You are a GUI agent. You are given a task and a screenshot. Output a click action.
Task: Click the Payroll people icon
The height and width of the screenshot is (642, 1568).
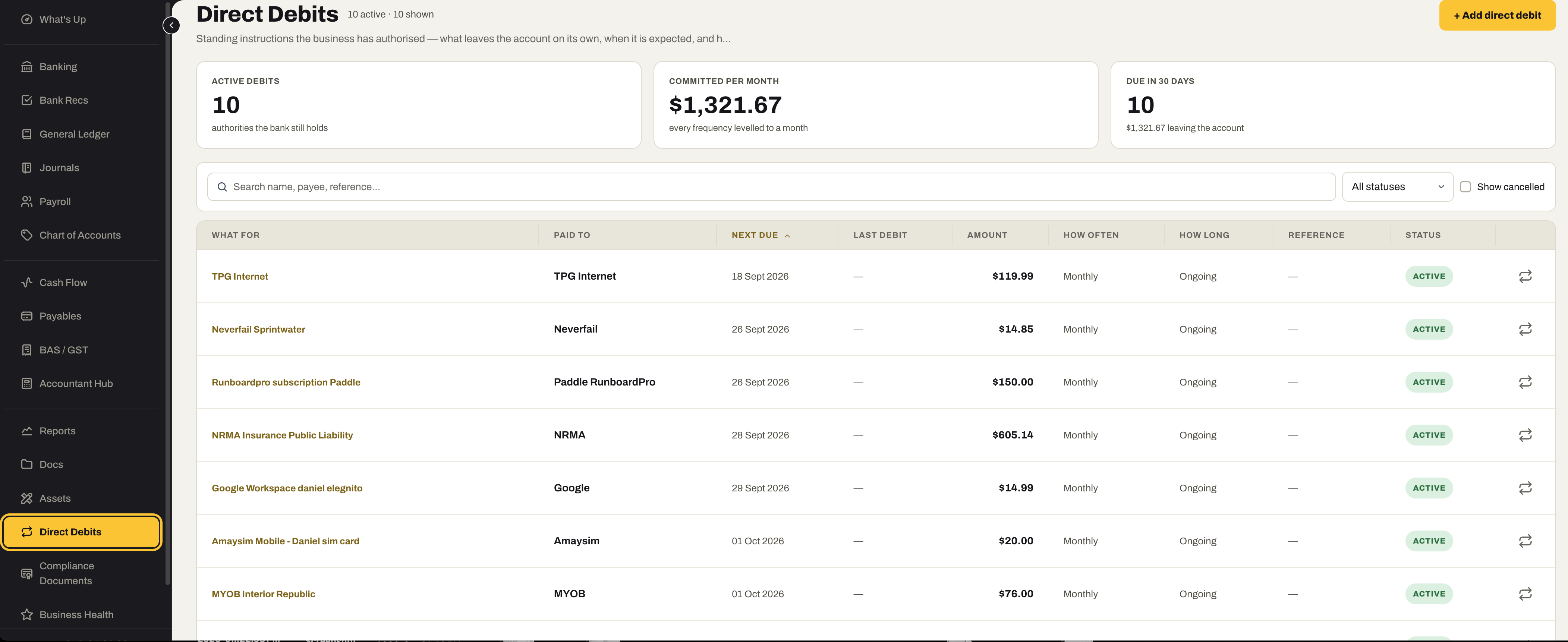[27, 201]
